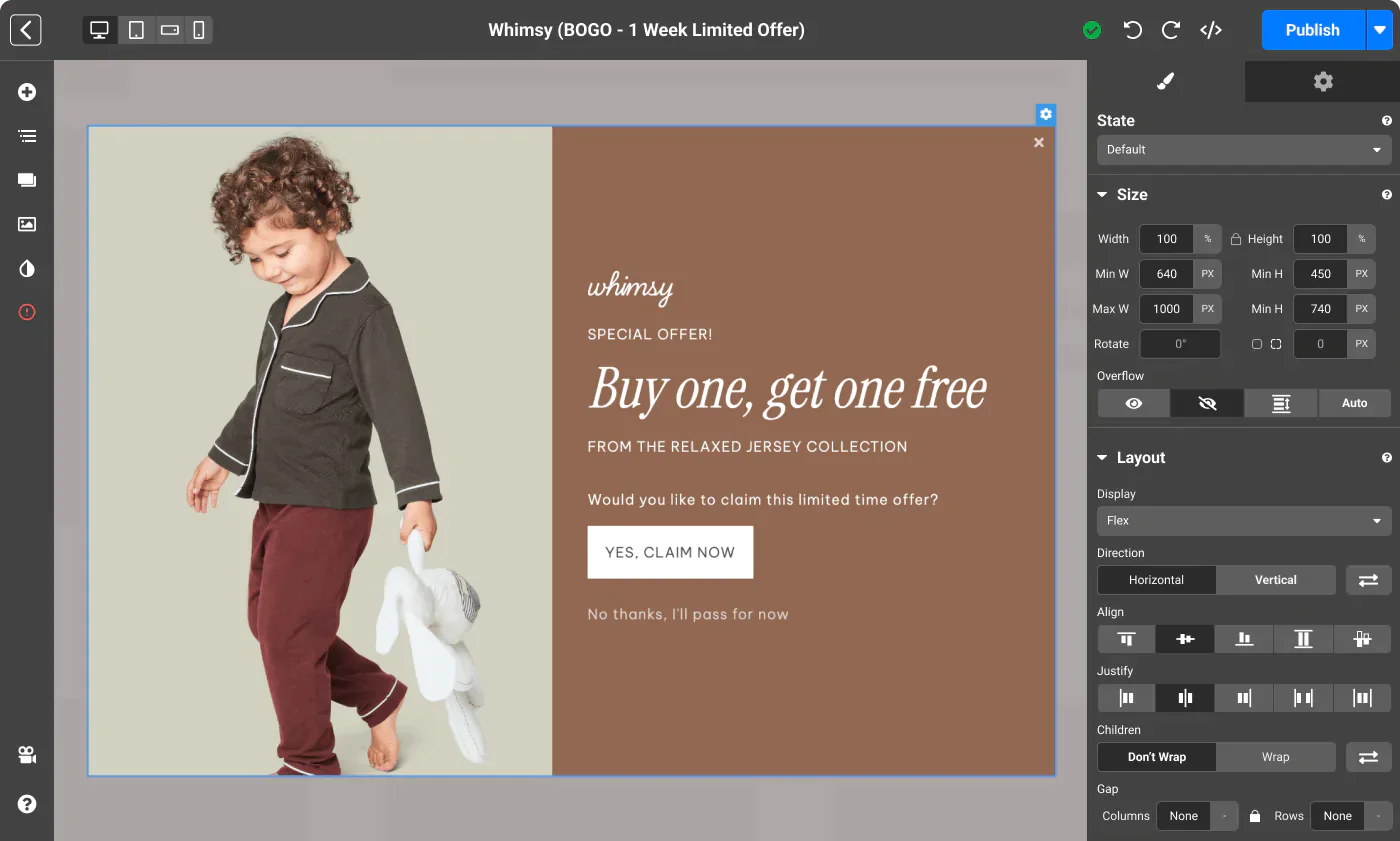Show overflow using the eye toggle
Image resolution: width=1400 pixels, height=841 pixels.
1132,403
